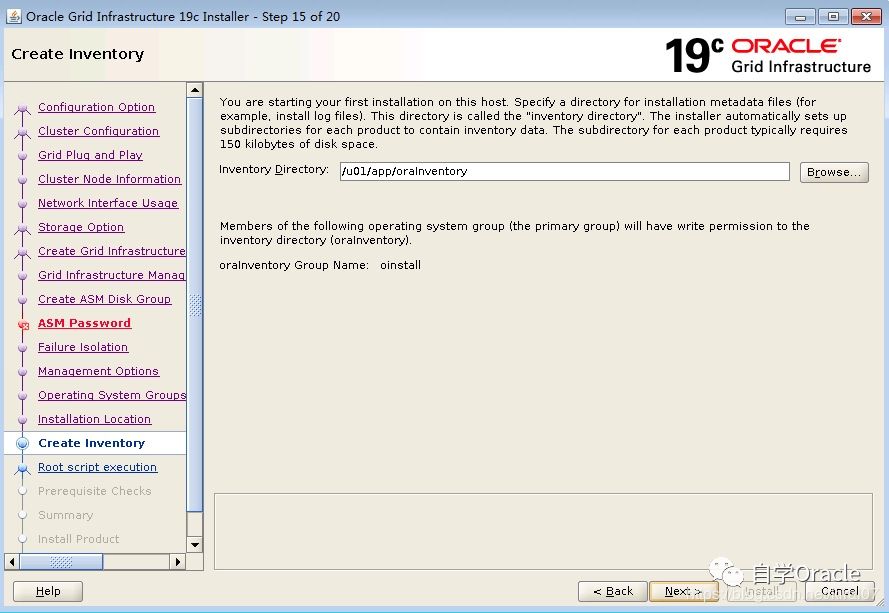The height and width of the screenshot is (613, 889).
Task: Click horizontal scrollbar left arrow
Action: (12, 562)
